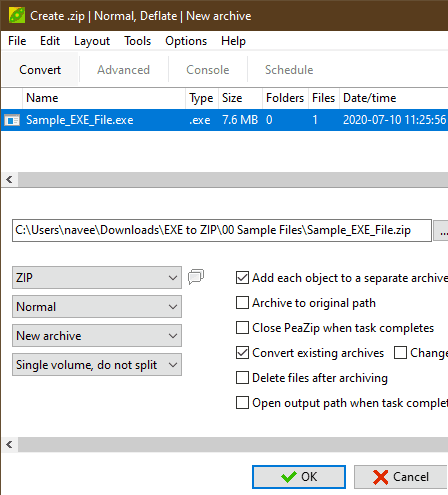The width and height of the screenshot is (448, 495).
Task: Click the output archive path field
Action: pyautogui.click(x=222, y=230)
